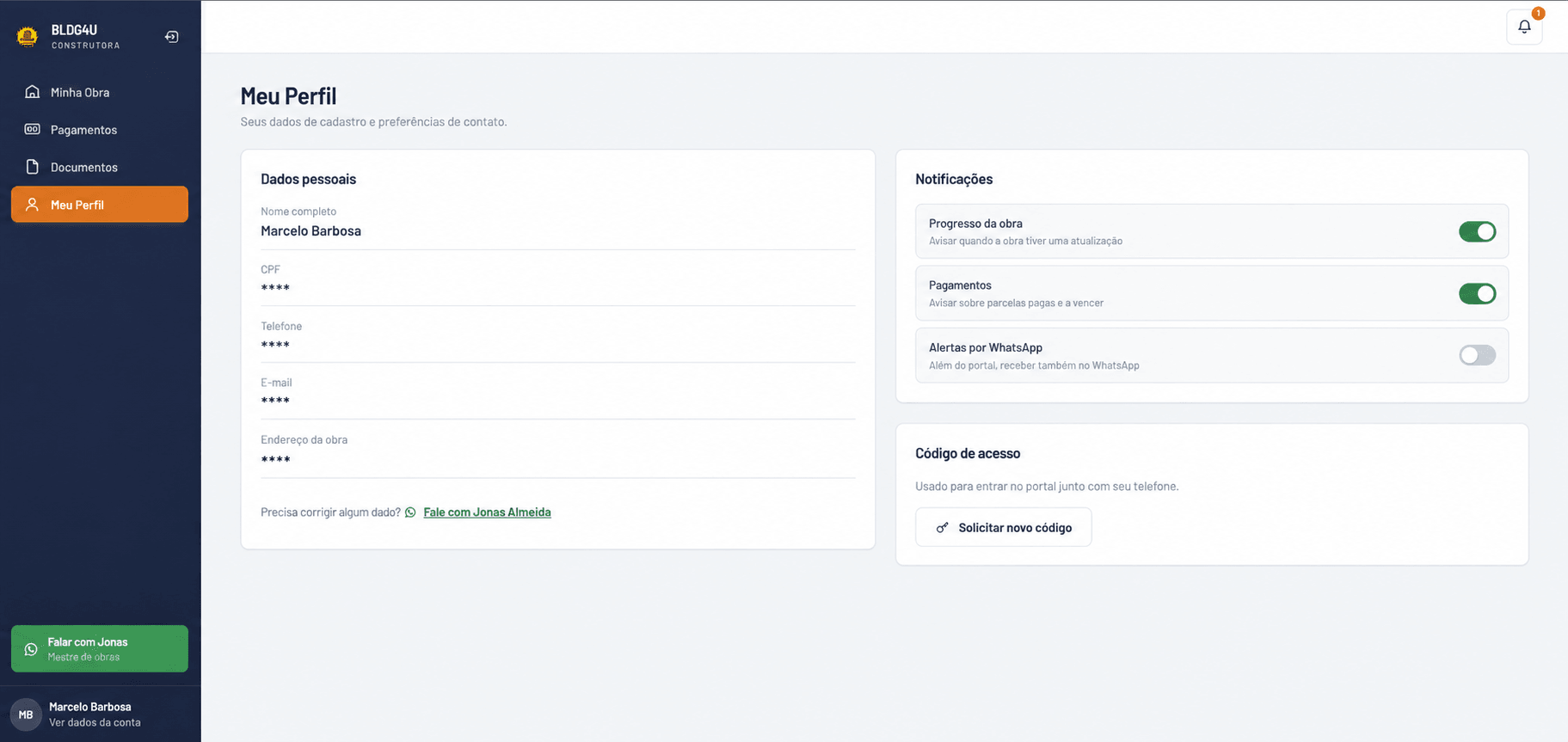Click Falar com Jonas green button
Viewport: 1568px width, 742px height.
[x=100, y=648]
